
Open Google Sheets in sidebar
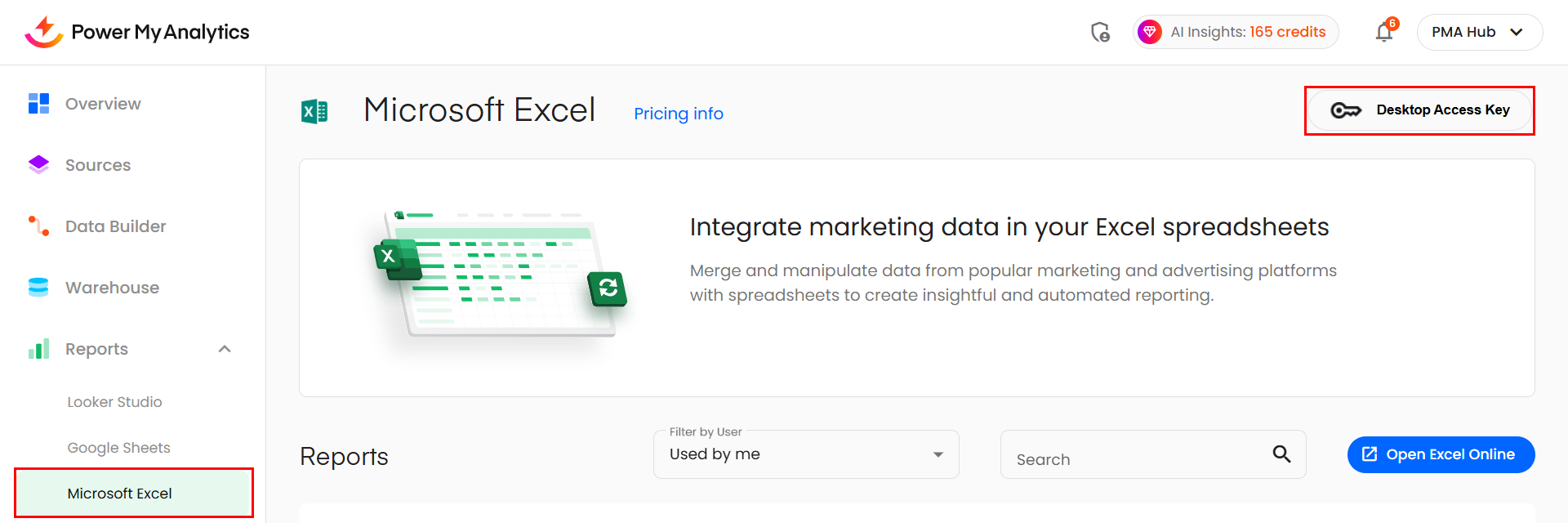pos(118,448)
